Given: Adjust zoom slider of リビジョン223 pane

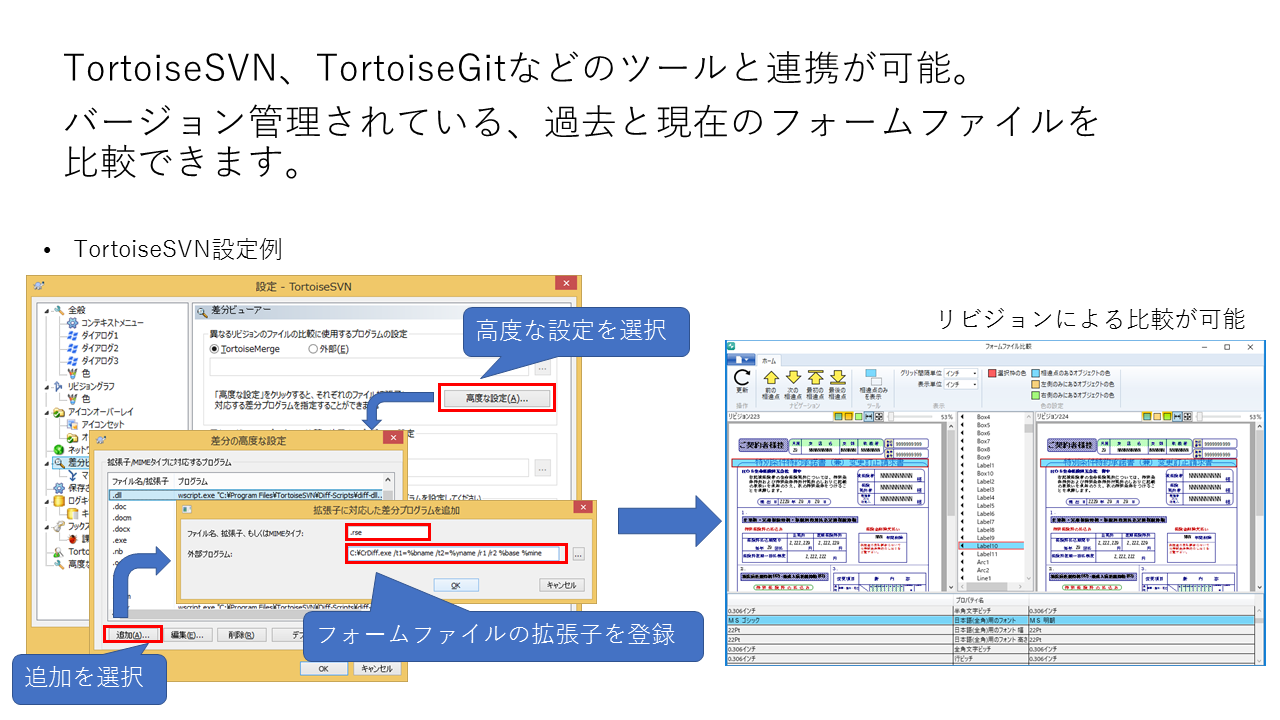Looking at the screenshot, I should click(x=910, y=416).
